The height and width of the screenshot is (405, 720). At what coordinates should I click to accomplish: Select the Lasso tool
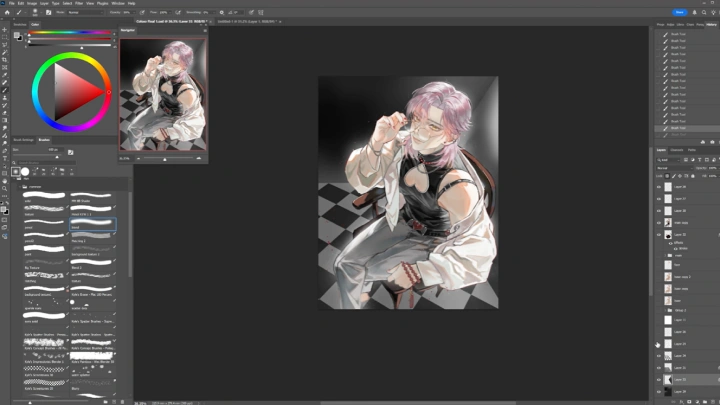click(x=5, y=45)
